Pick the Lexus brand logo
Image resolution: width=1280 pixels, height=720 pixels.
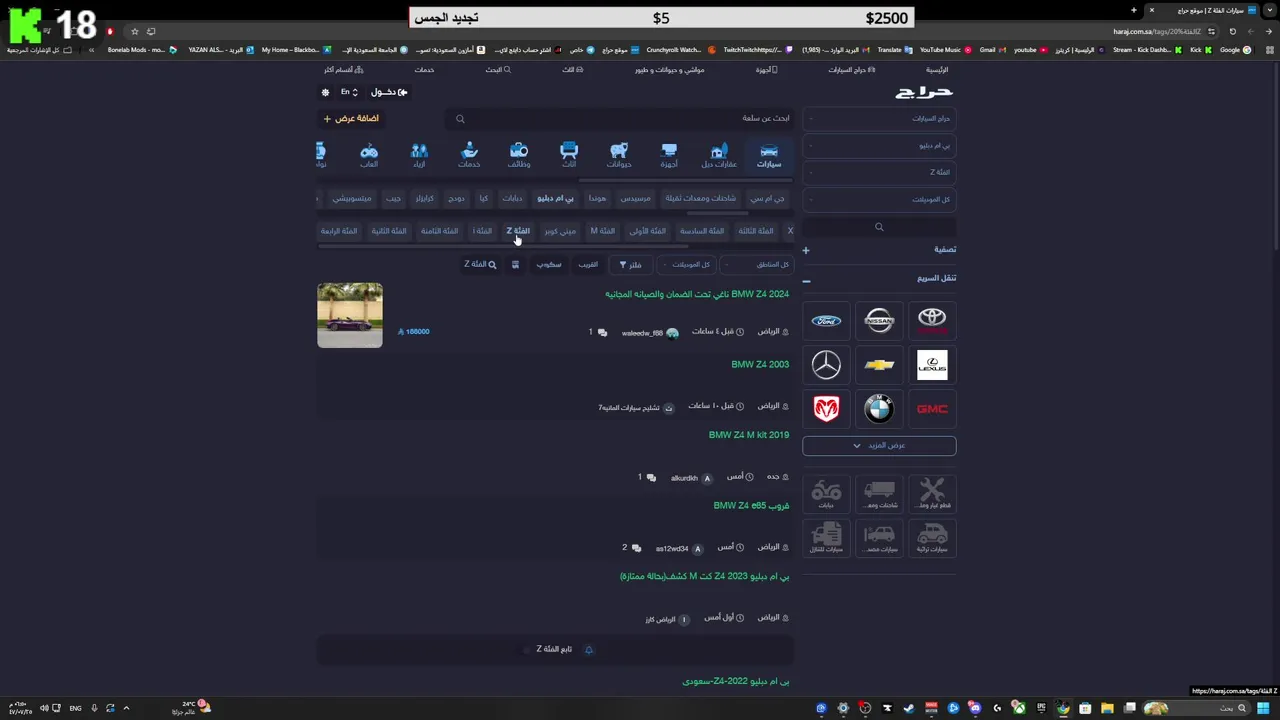click(932, 365)
